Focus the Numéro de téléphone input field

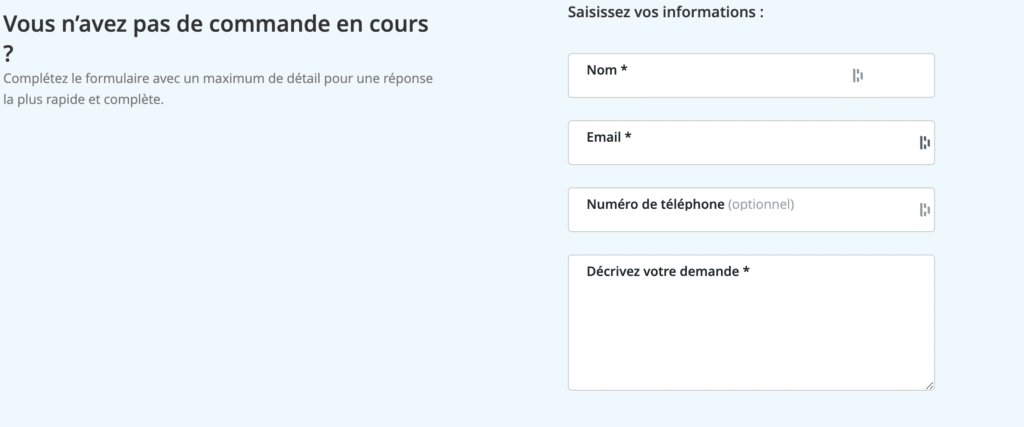click(751, 210)
